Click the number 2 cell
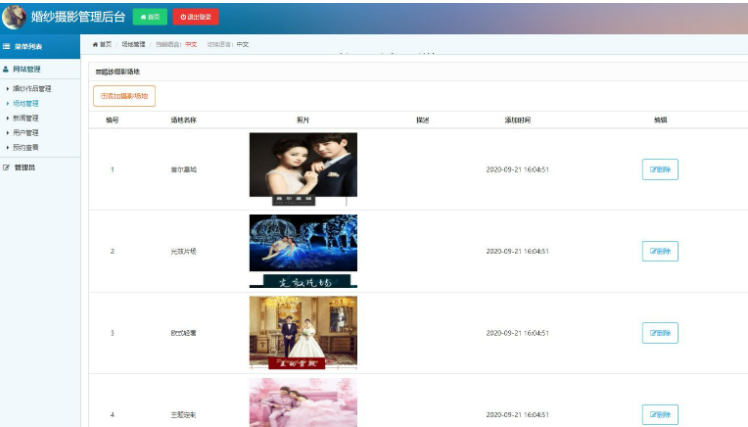Viewport: 748px width, 427px height. tap(112, 251)
